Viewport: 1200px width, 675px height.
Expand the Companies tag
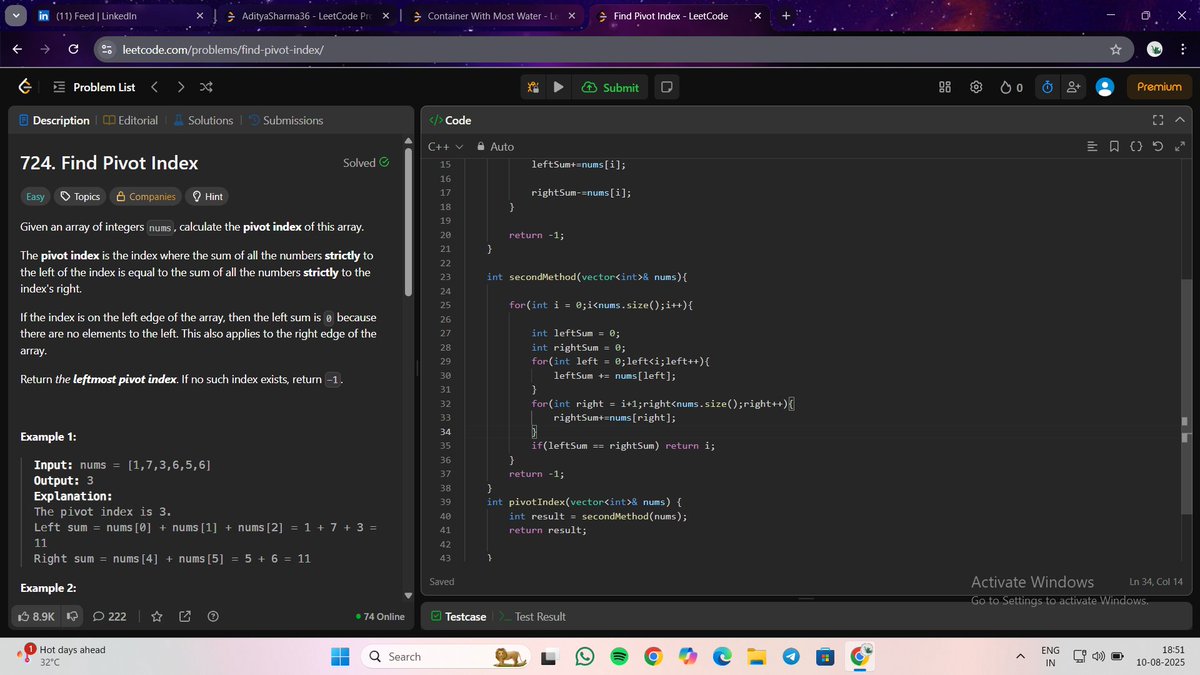click(145, 196)
